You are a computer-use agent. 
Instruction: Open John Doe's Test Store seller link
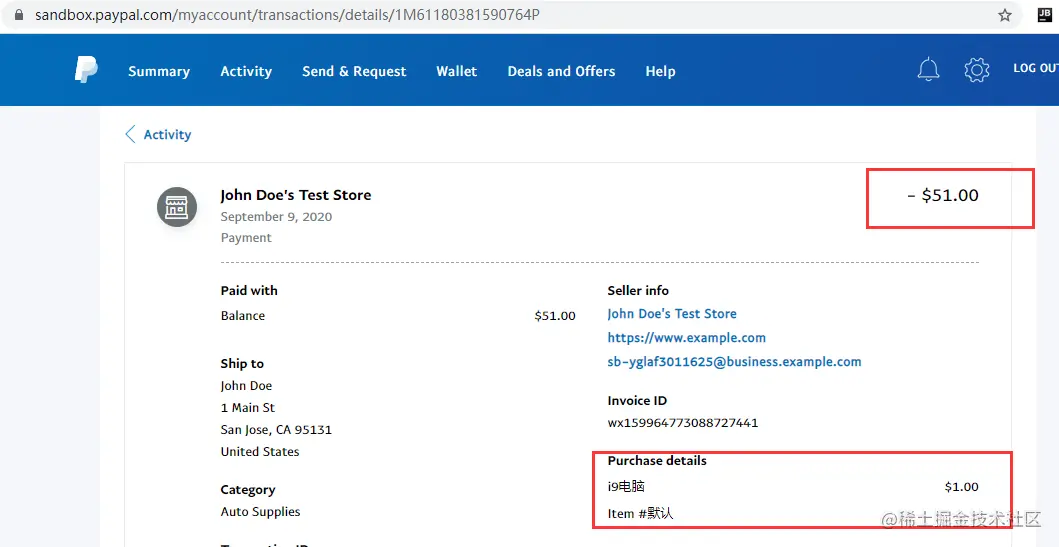(671, 314)
